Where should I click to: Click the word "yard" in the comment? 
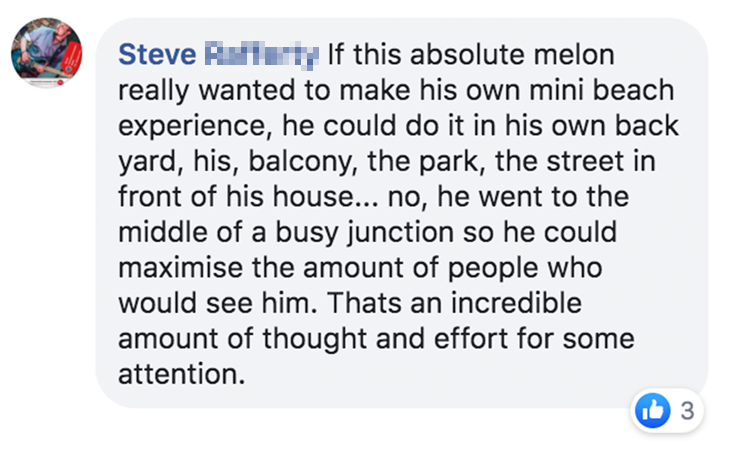click(x=141, y=162)
